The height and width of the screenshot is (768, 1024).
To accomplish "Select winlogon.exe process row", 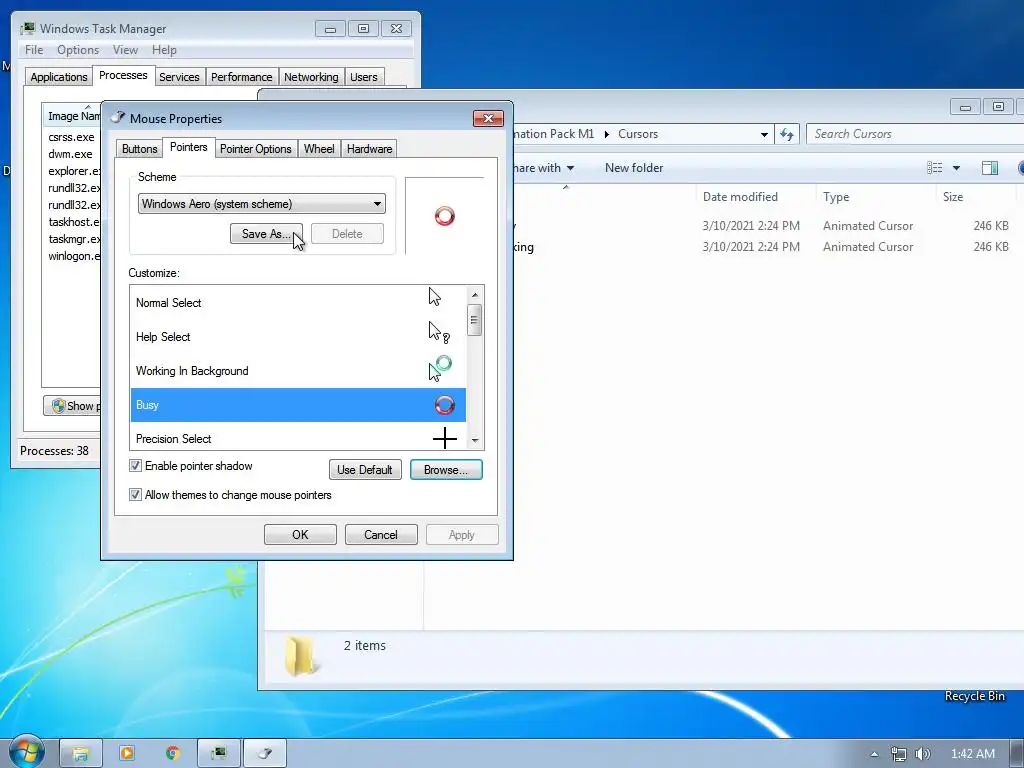I will [x=73, y=256].
